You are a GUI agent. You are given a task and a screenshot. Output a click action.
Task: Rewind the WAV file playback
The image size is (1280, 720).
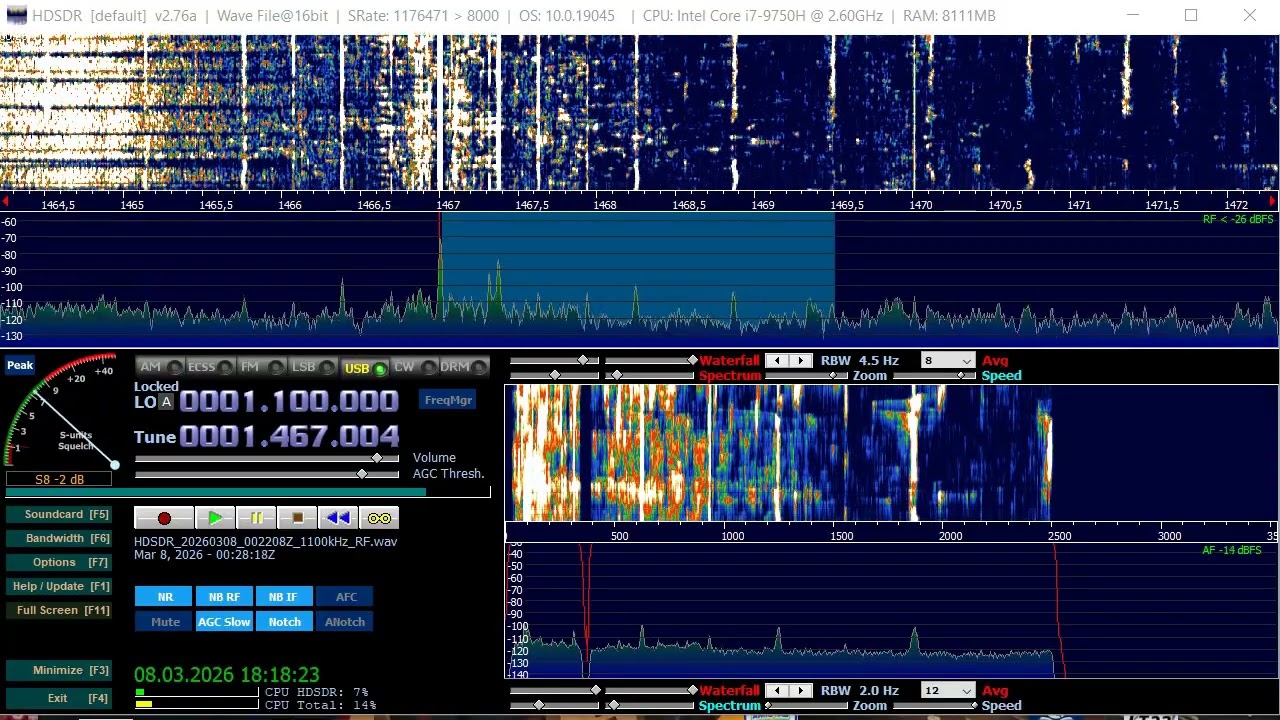point(338,518)
